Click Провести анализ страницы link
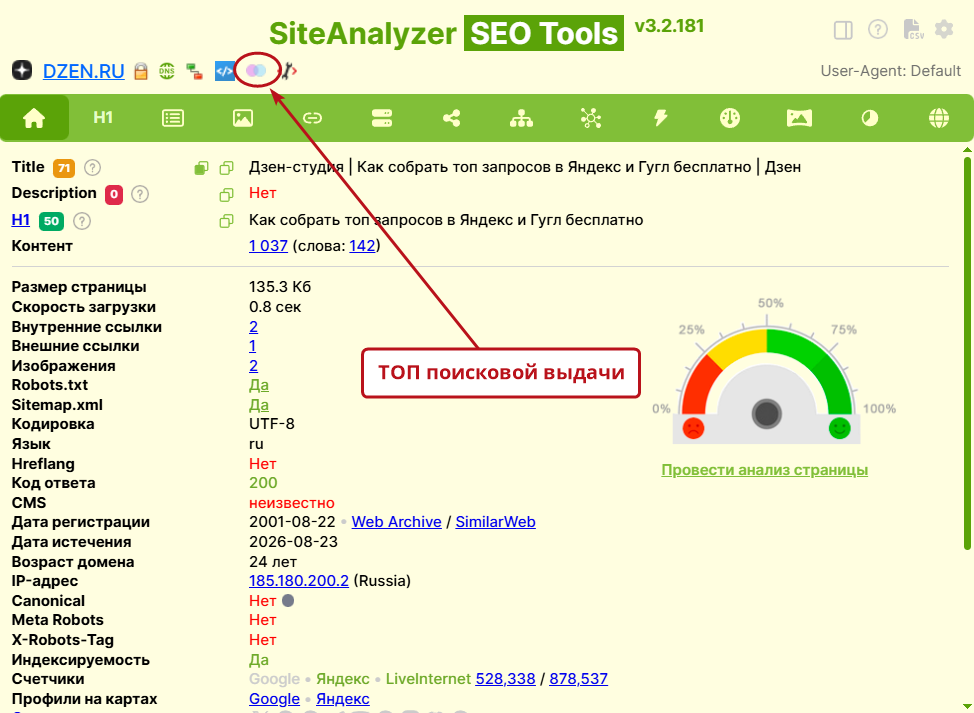974x713 pixels. [x=765, y=470]
